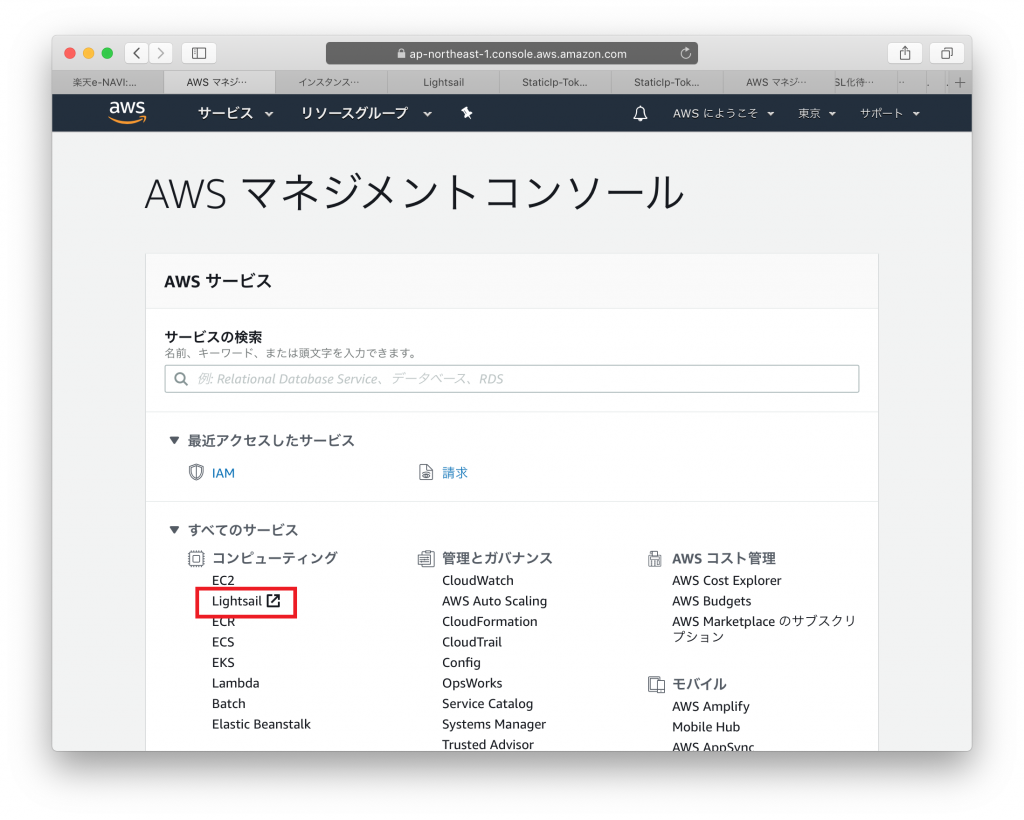Open the サービス dropdown menu
This screenshot has width=1024, height=820.
tap(235, 113)
